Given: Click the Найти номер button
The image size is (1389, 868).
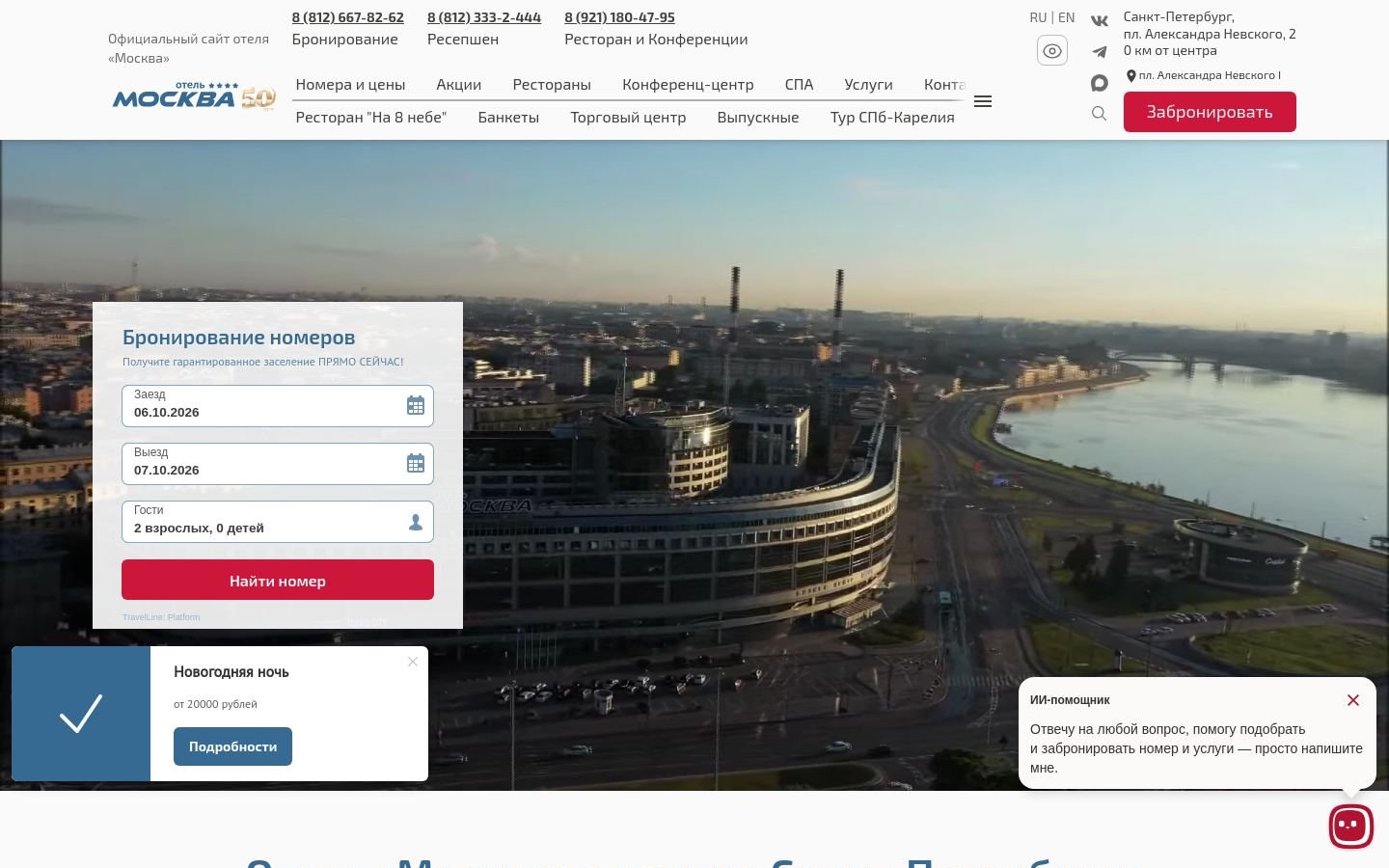Looking at the screenshot, I should [278, 580].
